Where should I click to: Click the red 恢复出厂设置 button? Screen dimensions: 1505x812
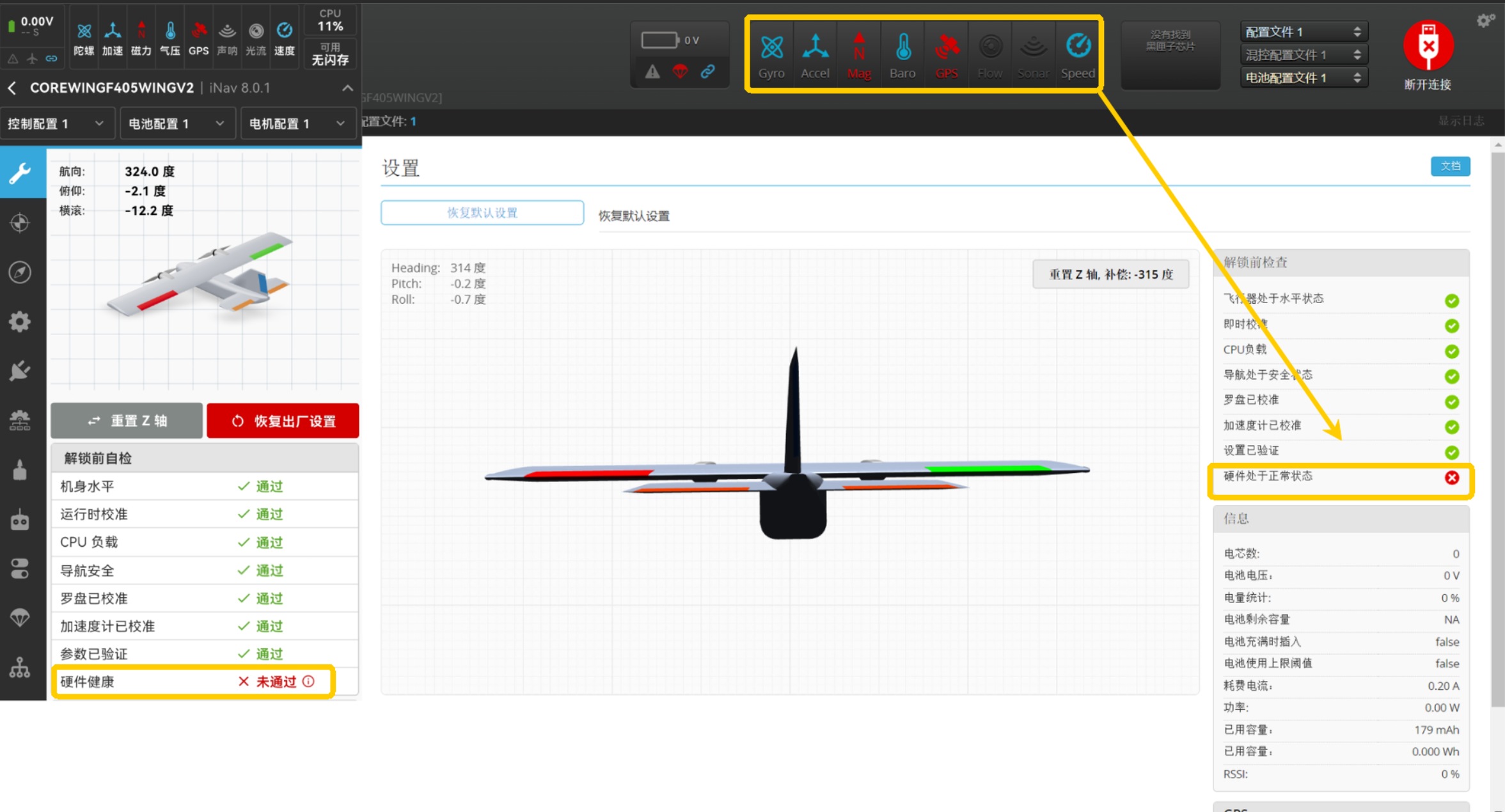(x=283, y=421)
